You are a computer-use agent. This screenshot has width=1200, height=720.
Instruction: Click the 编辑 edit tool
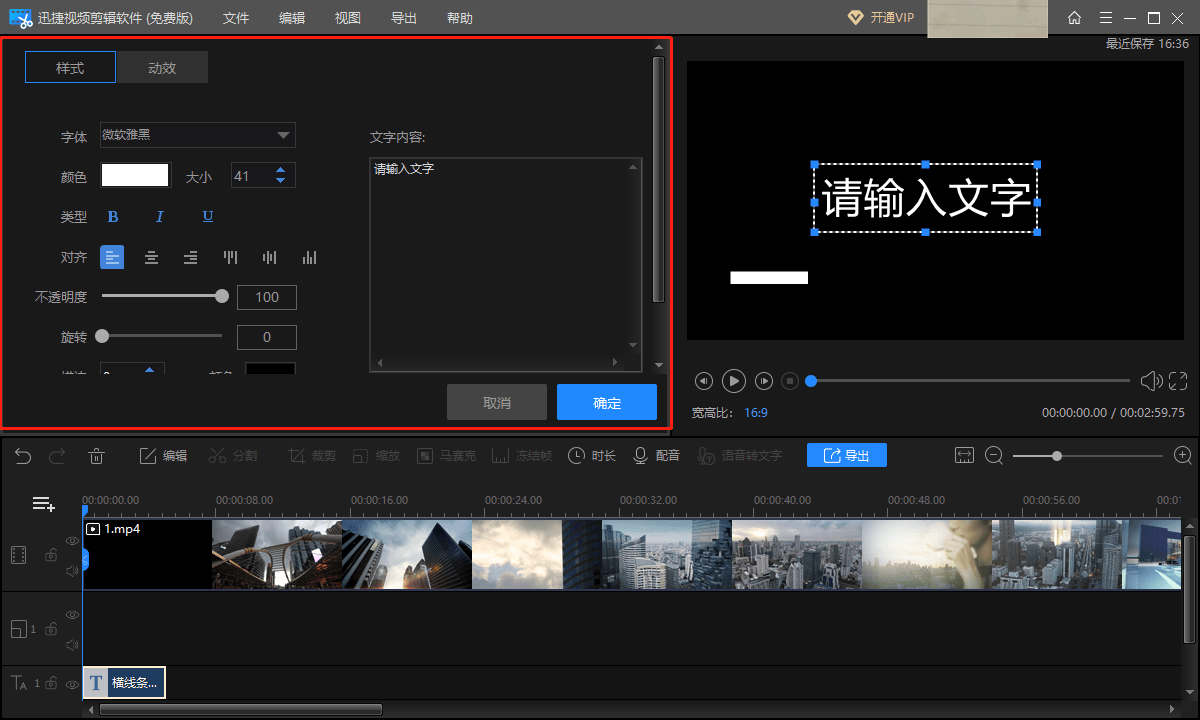click(x=163, y=456)
